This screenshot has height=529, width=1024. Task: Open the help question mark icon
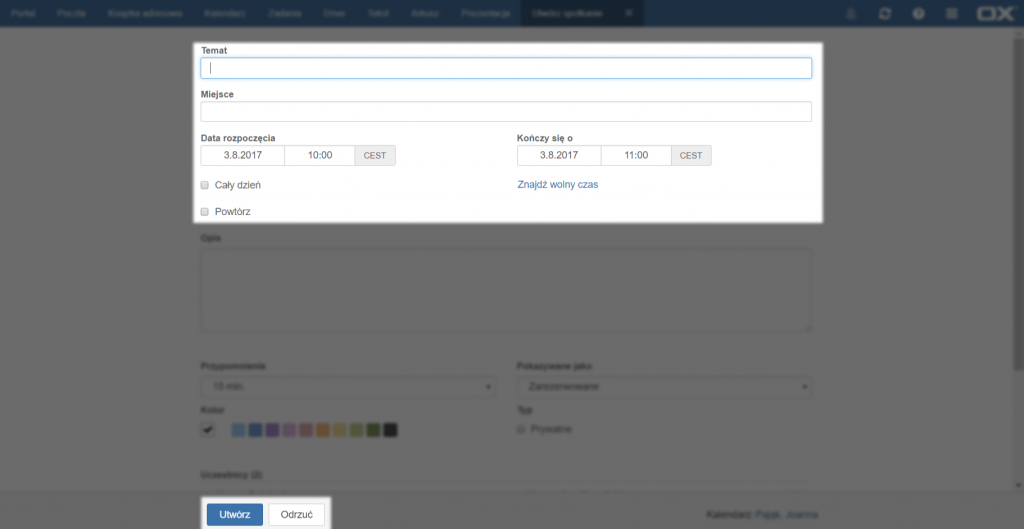(x=917, y=13)
